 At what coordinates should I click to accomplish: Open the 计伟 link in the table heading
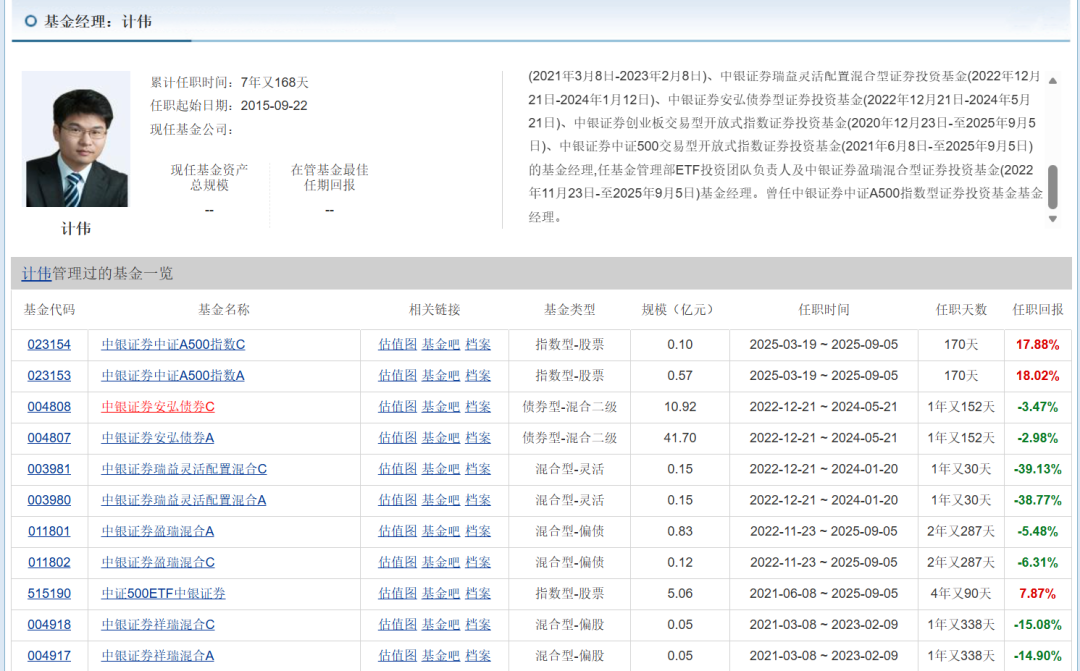click(37, 273)
